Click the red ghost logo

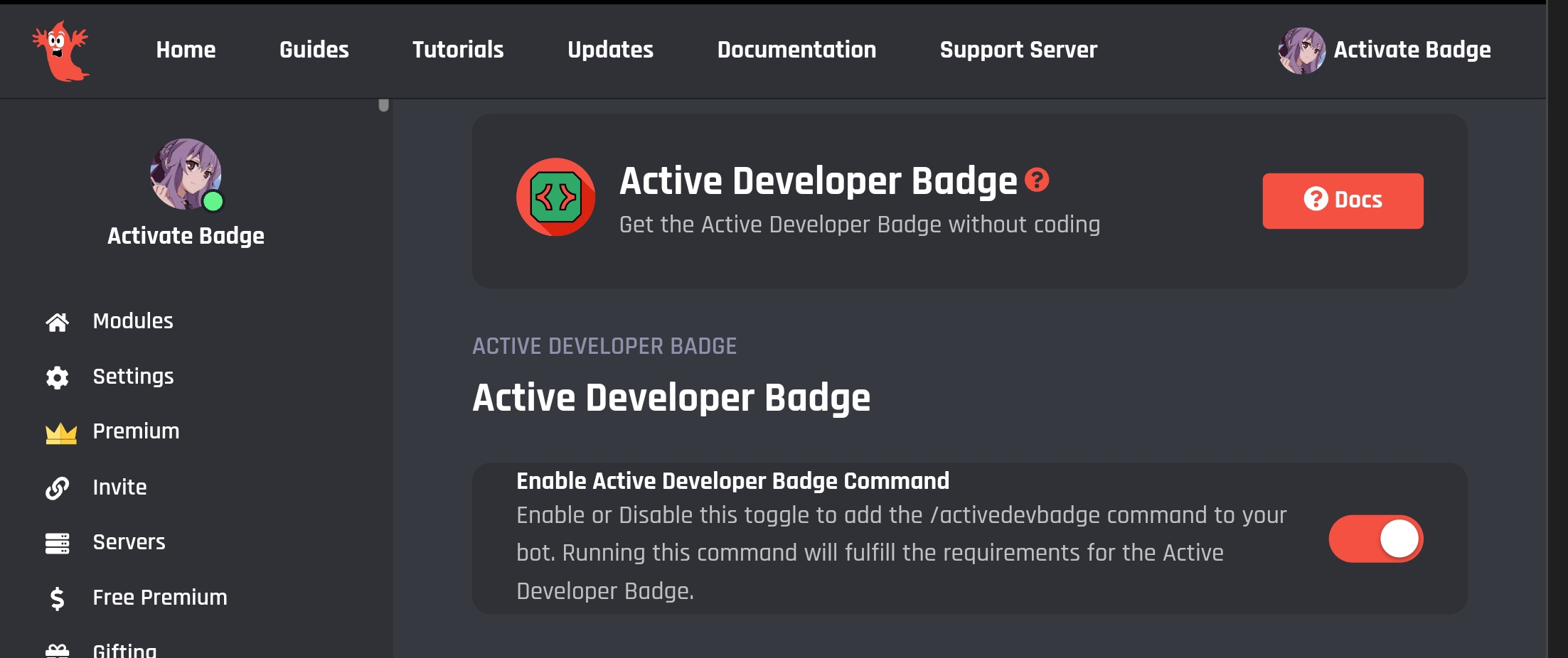(x=61, y=50)
